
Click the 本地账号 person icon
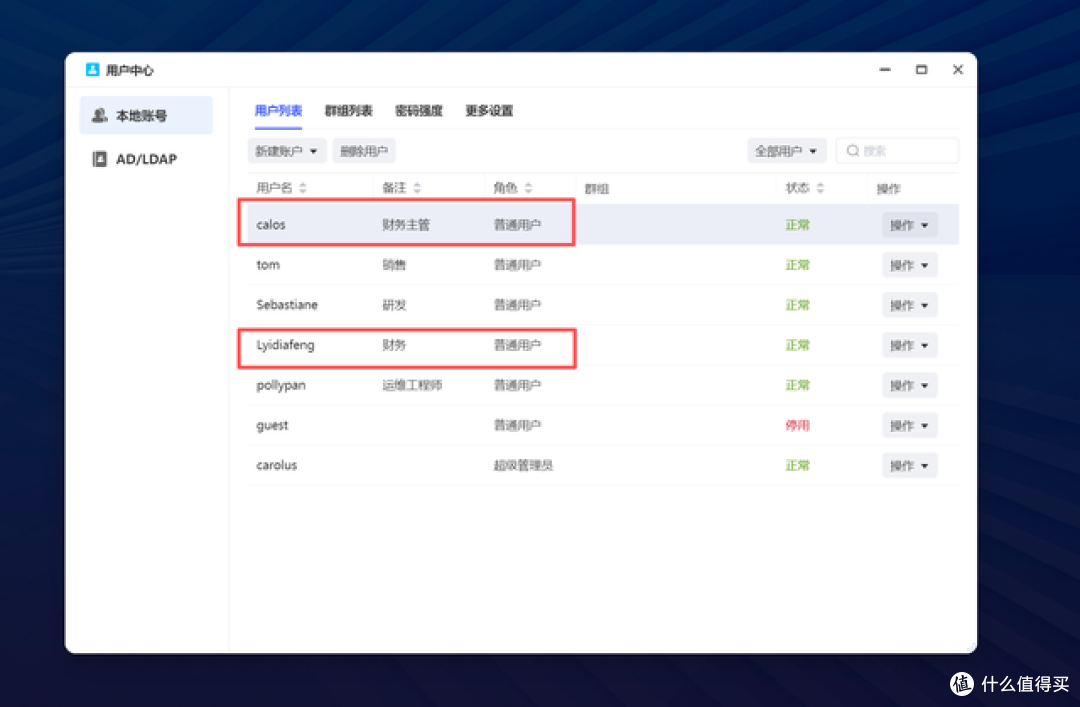tap(100, 116)
